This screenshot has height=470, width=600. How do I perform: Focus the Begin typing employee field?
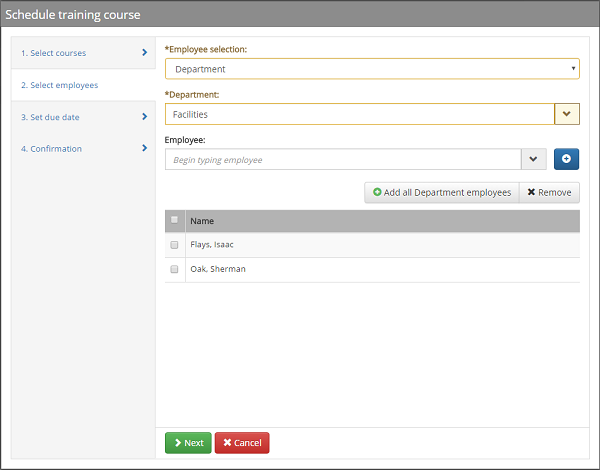coord(342,160)
